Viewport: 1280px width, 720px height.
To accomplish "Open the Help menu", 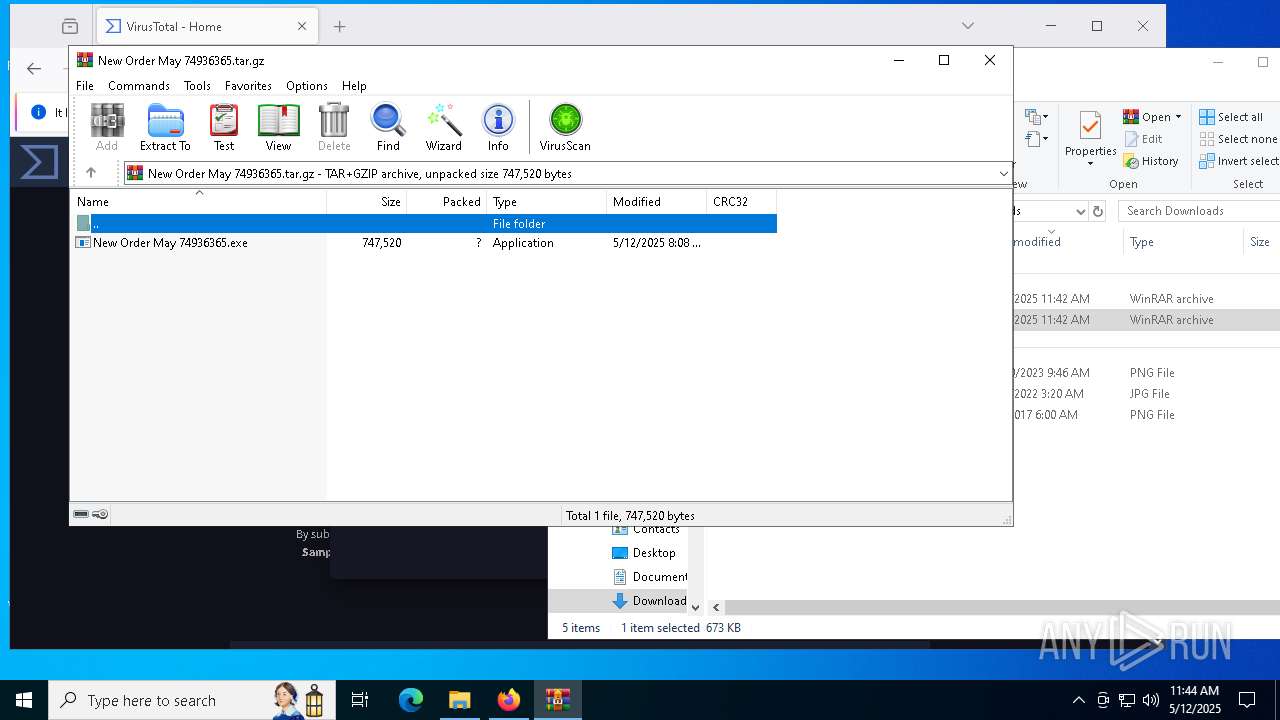I will point(354,86).
